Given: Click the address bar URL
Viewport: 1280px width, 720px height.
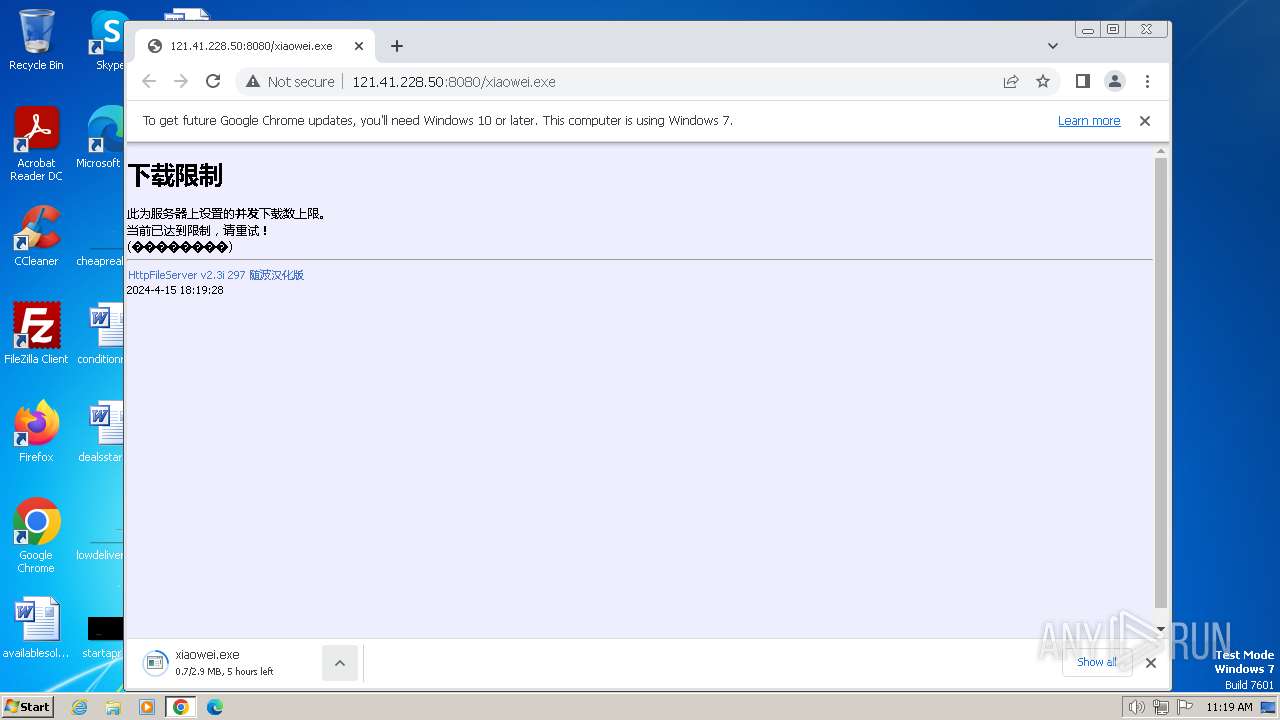Looking at the screenshot, I should pos(454,82).
